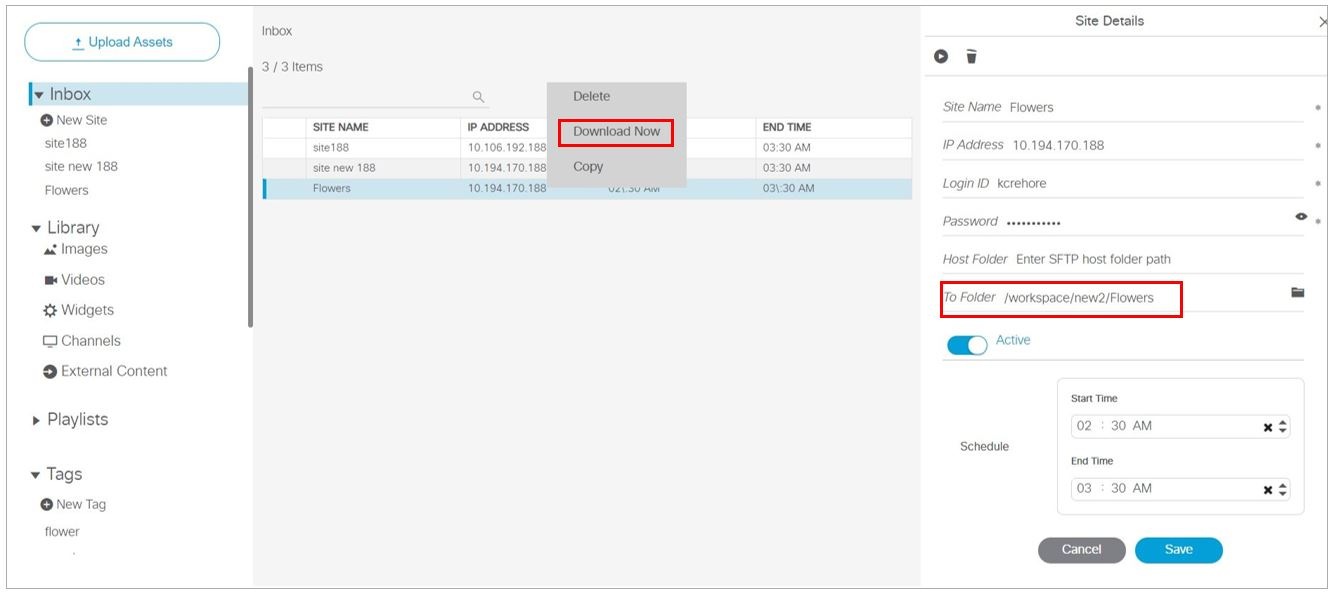
Task: Sort by SITE NAME column header
Action: click(341, 128)
